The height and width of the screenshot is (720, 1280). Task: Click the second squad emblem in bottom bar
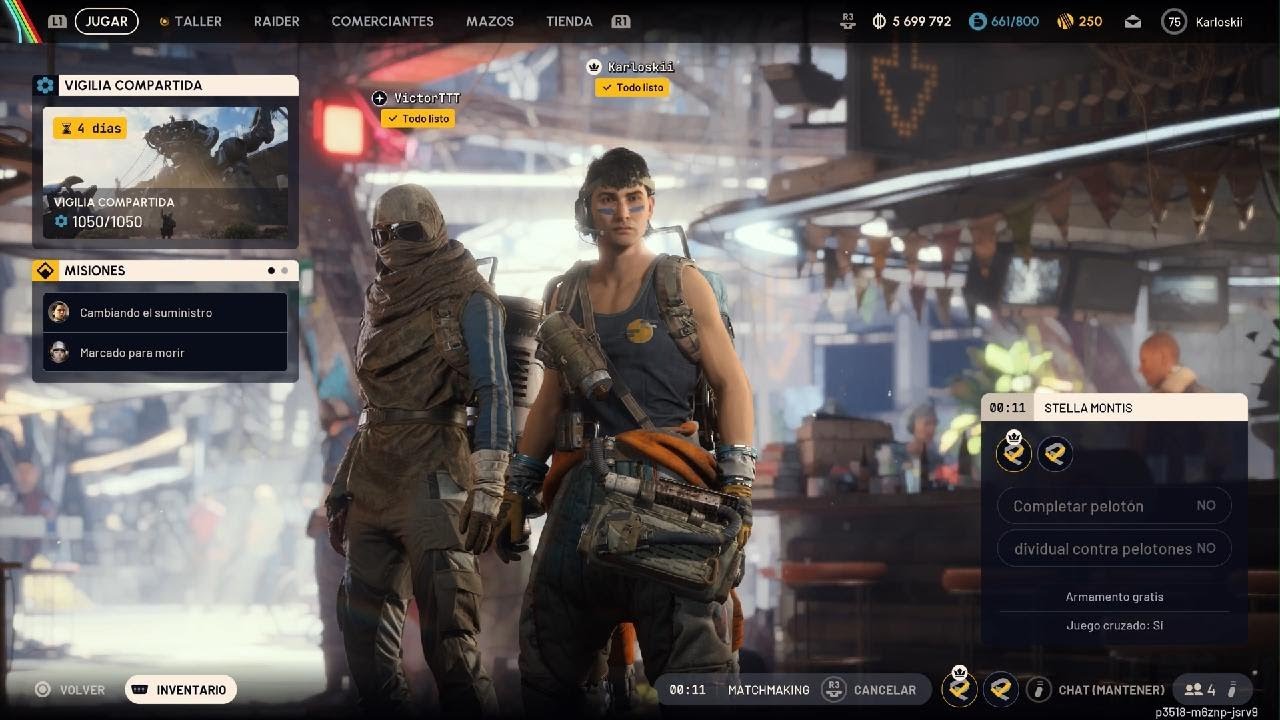1001,688
